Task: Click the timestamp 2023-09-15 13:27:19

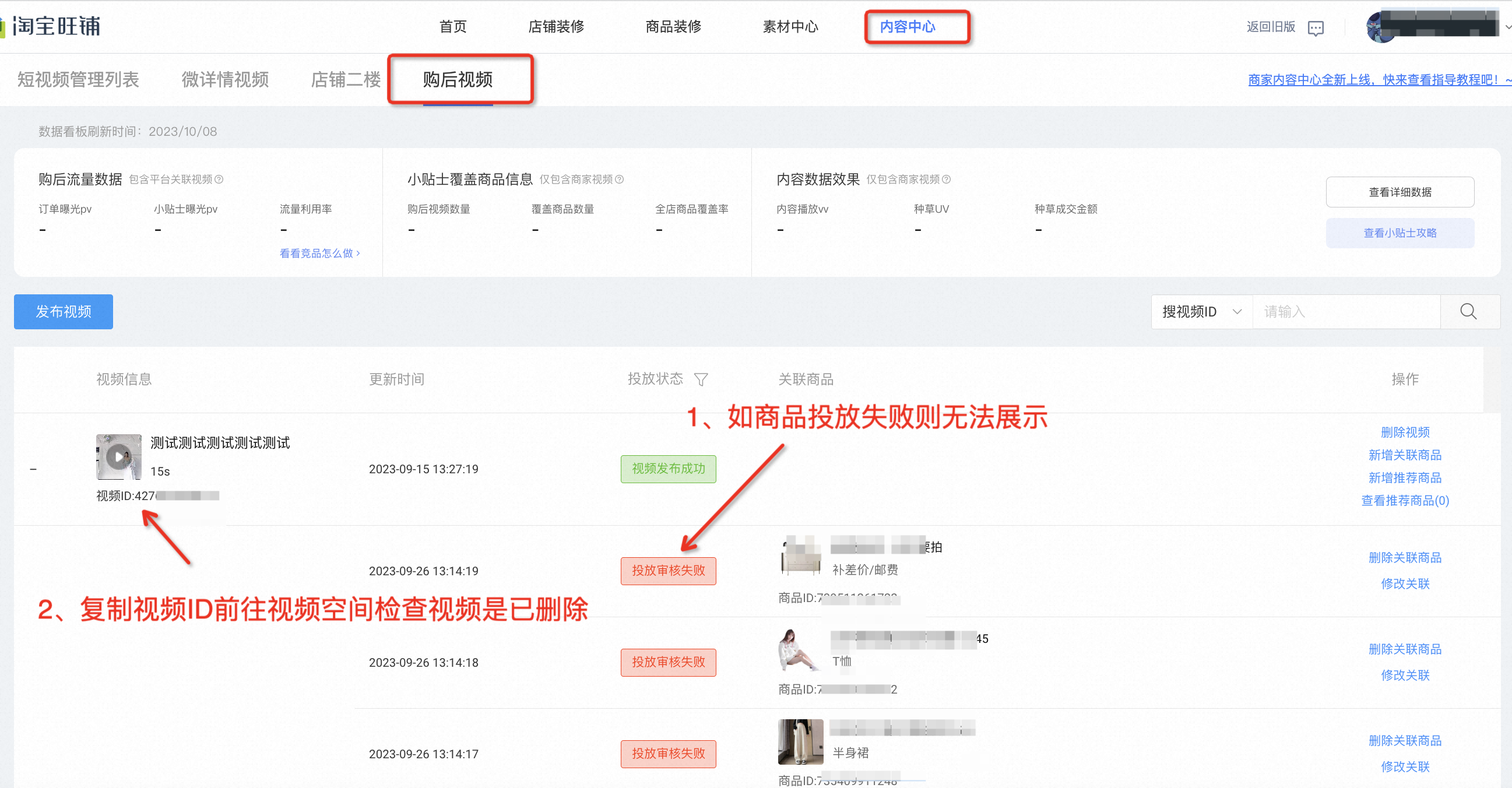Action: pyautogui.click(x=423, y=469)
